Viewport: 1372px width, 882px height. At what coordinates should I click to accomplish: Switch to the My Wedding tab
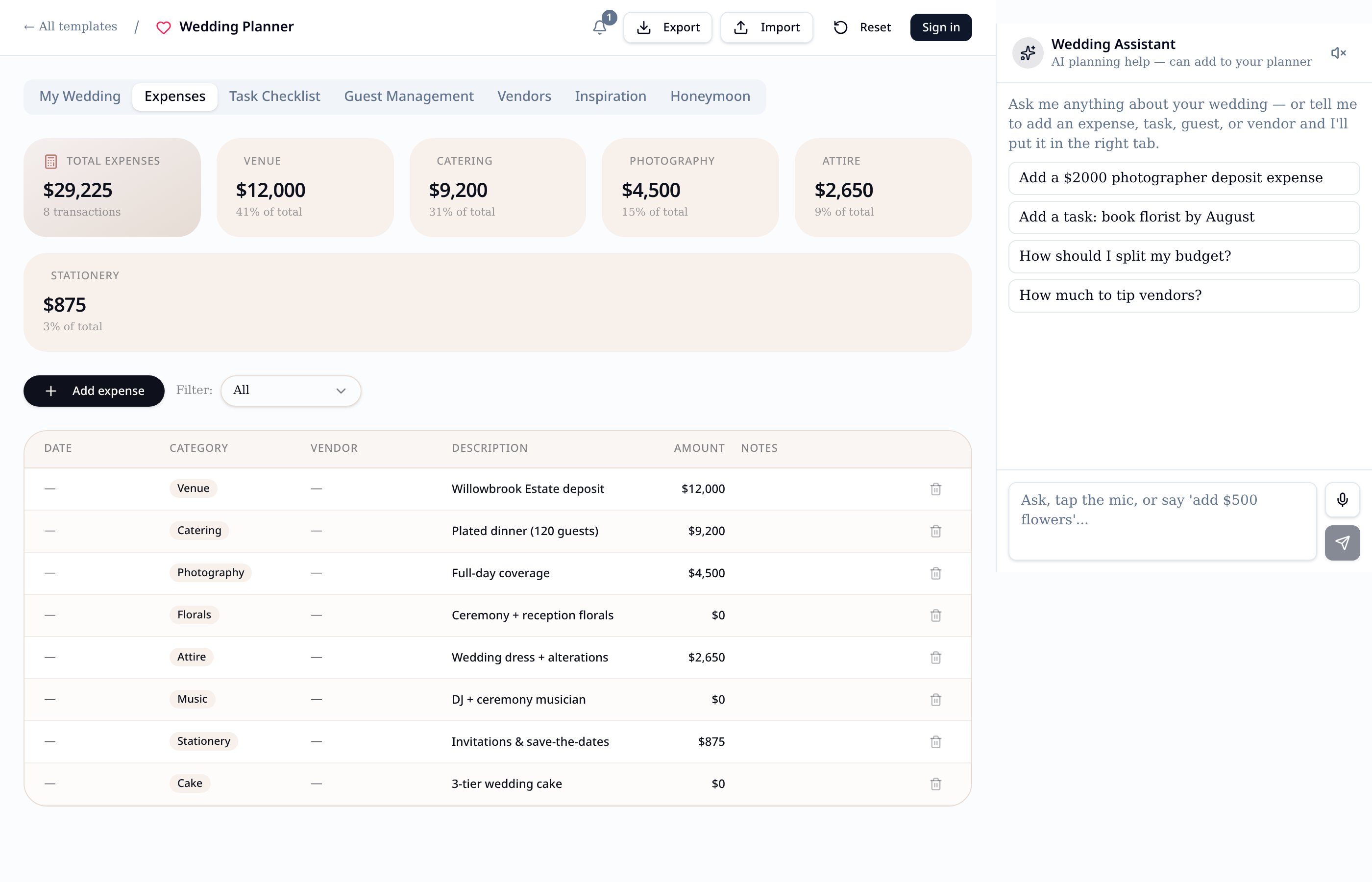[79, 96]
